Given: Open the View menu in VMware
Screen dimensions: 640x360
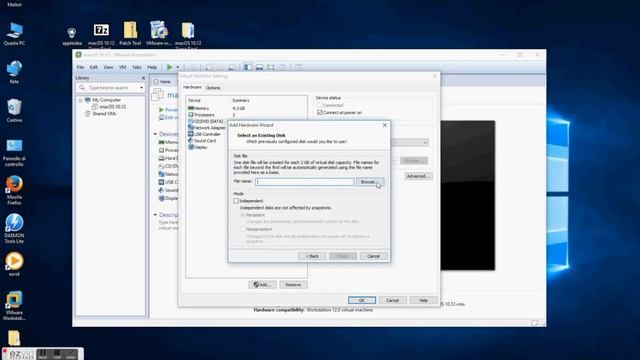Looking at the screenshot, I should pos(108,67).
